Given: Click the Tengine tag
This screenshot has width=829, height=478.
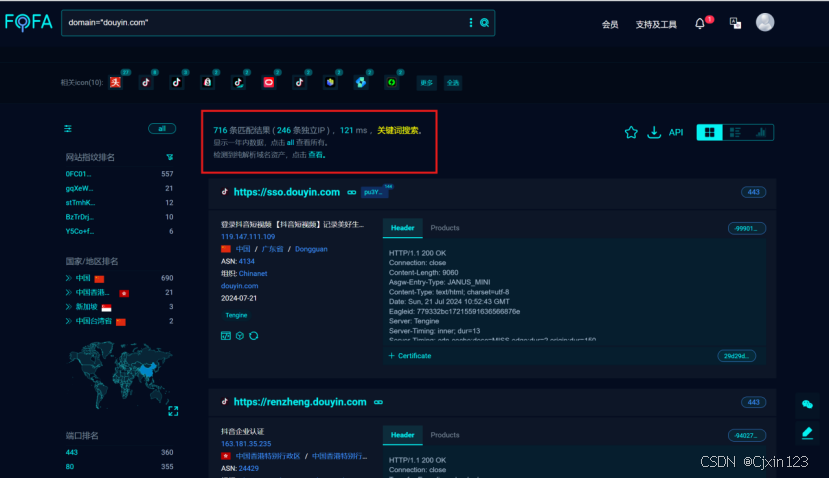Looking at the screenshot, I should point(236,315).
